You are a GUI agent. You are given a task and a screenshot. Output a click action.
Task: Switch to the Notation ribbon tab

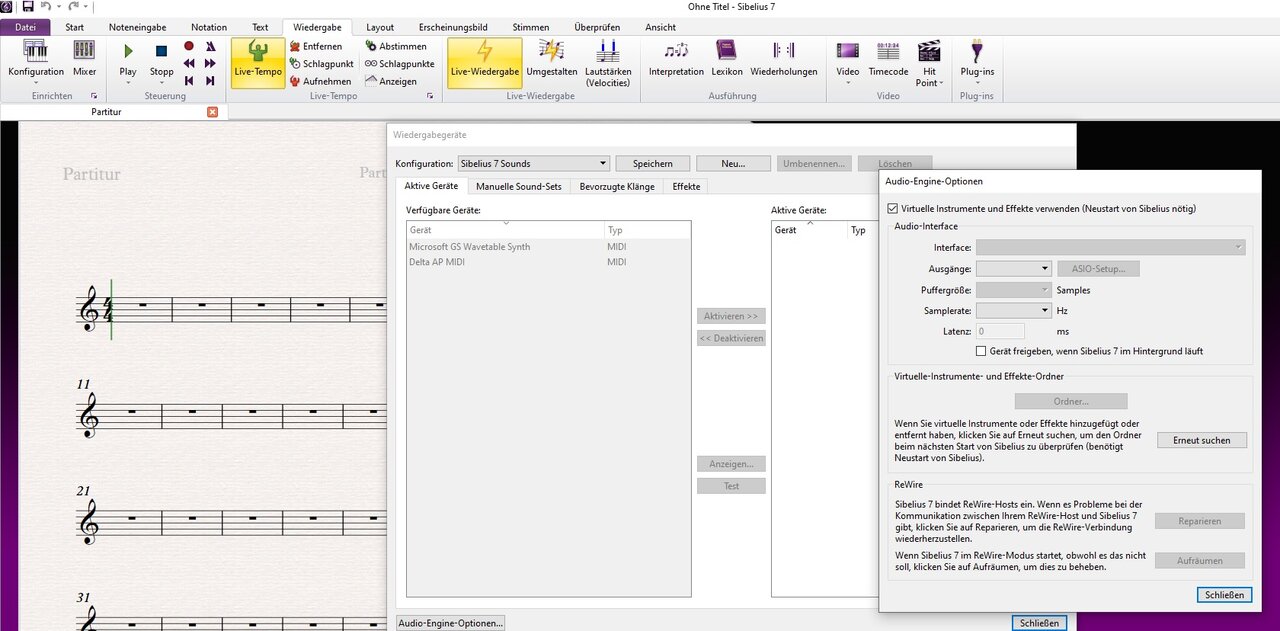209,27
